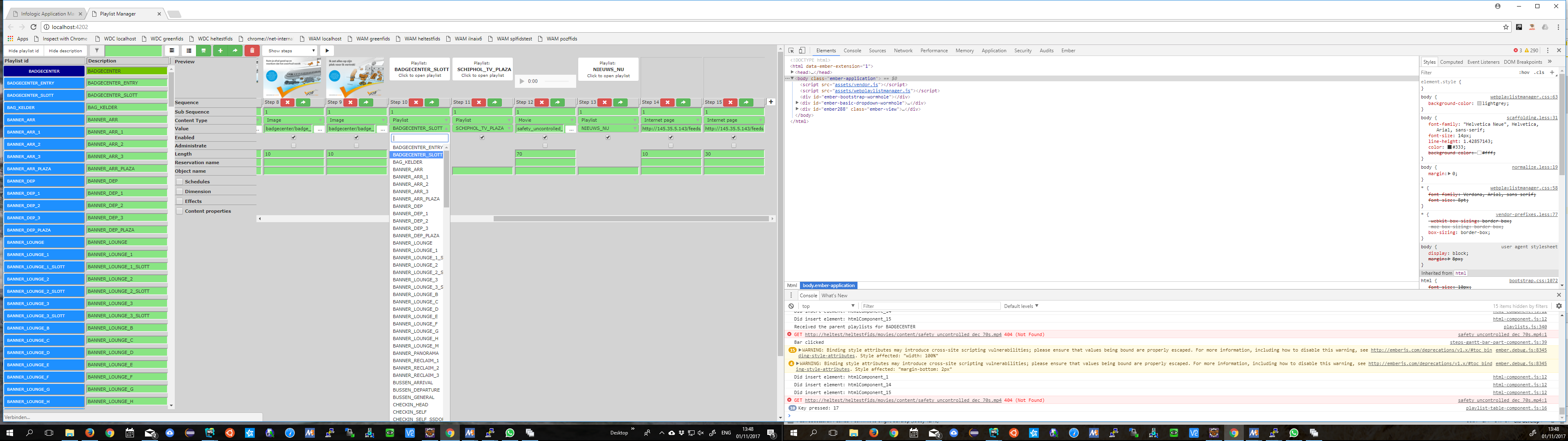
Task: Click the green share arrow icon in the toolbar
Action: click(236, 51)
